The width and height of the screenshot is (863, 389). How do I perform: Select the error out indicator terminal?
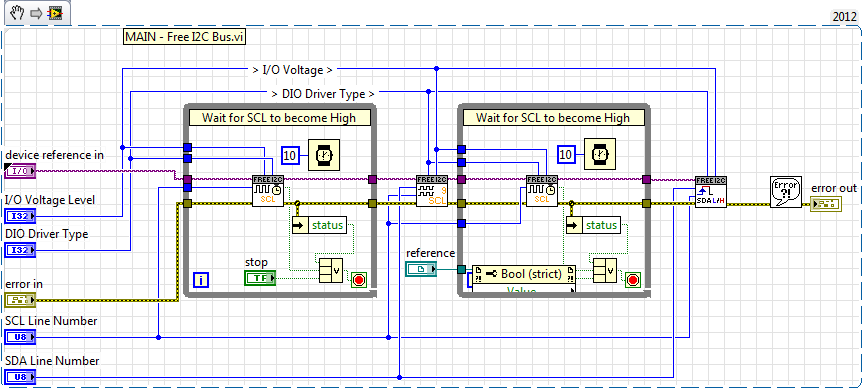(826, 204)
